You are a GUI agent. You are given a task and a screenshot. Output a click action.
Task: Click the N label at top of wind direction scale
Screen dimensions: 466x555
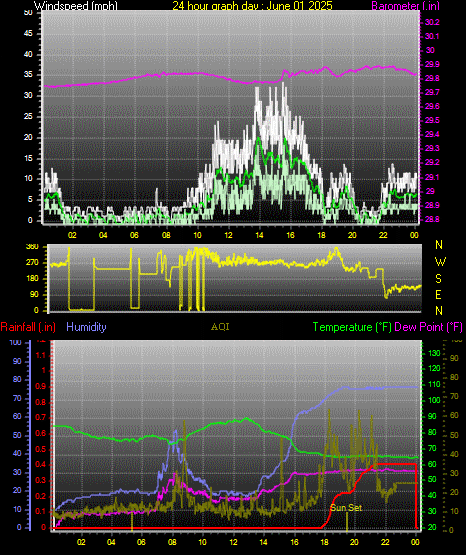click(439, 245)
